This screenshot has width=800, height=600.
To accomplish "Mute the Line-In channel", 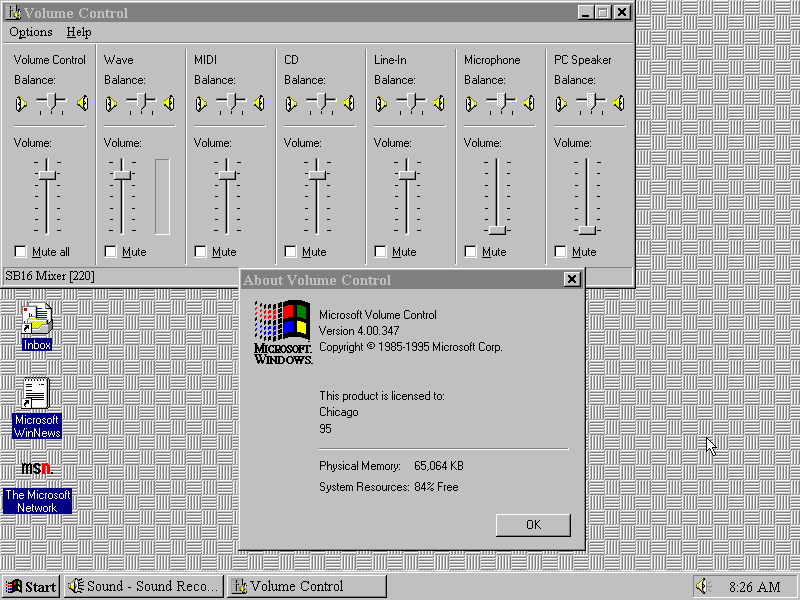I will (381, 252).
